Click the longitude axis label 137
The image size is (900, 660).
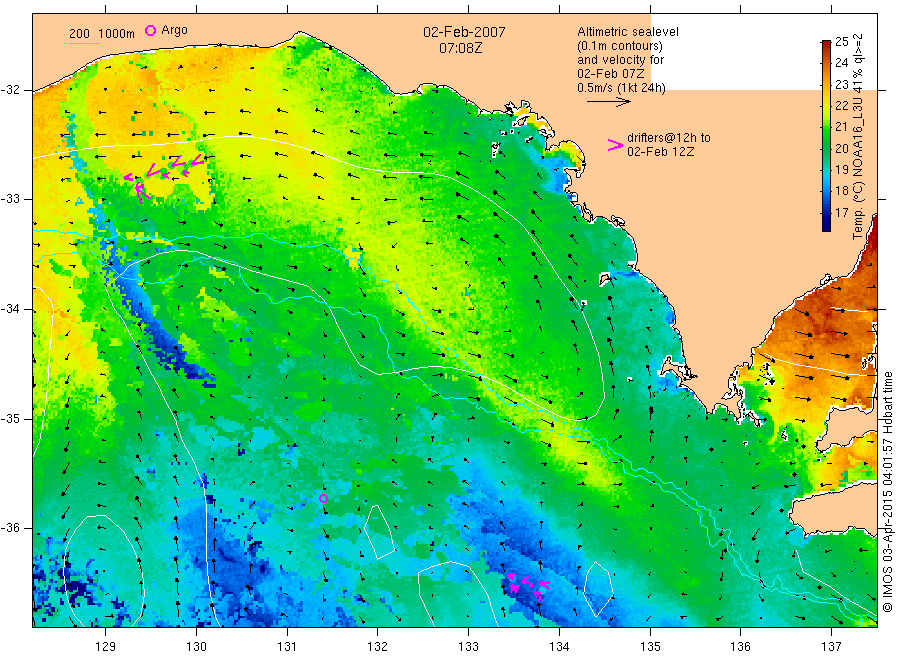[x=832, y=647]
